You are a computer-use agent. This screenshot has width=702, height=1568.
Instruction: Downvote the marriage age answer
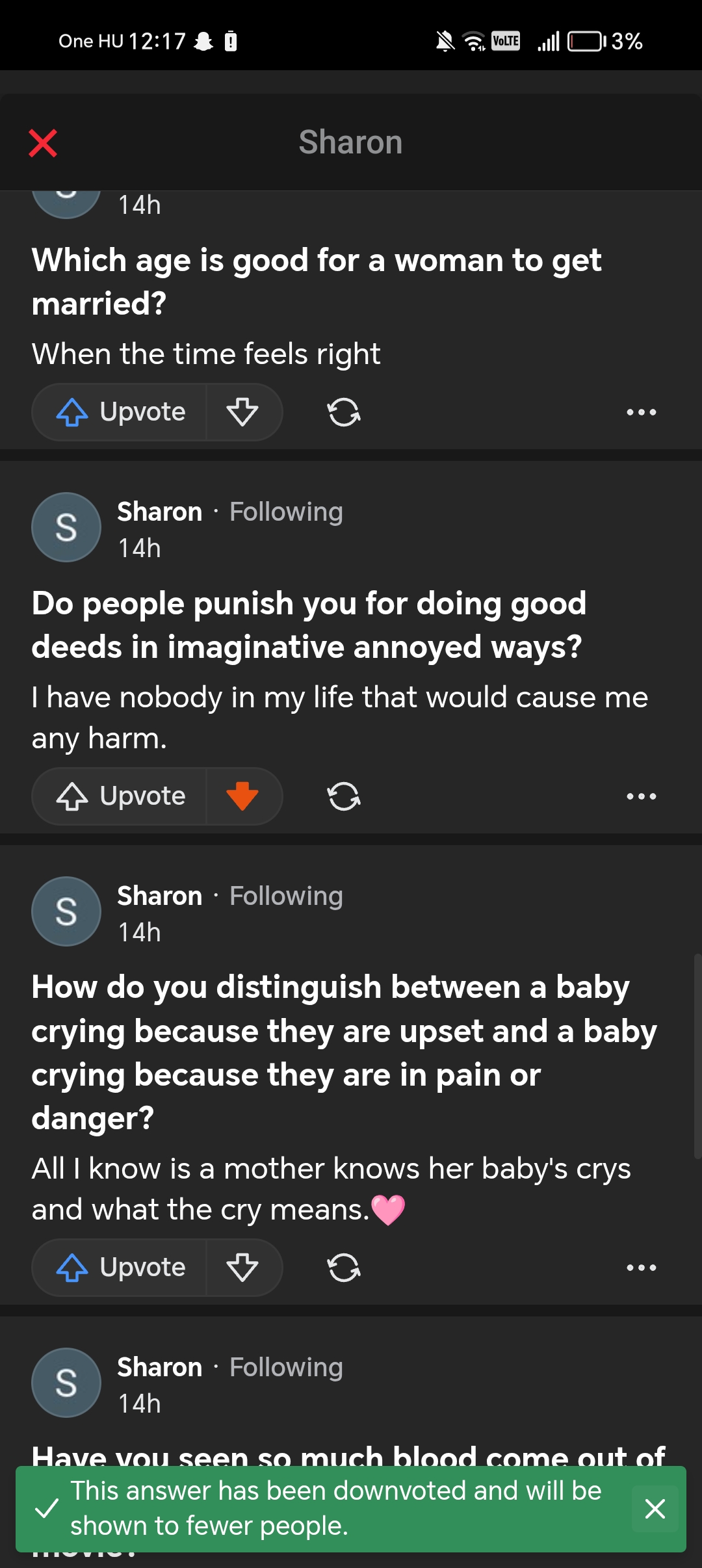243,412
